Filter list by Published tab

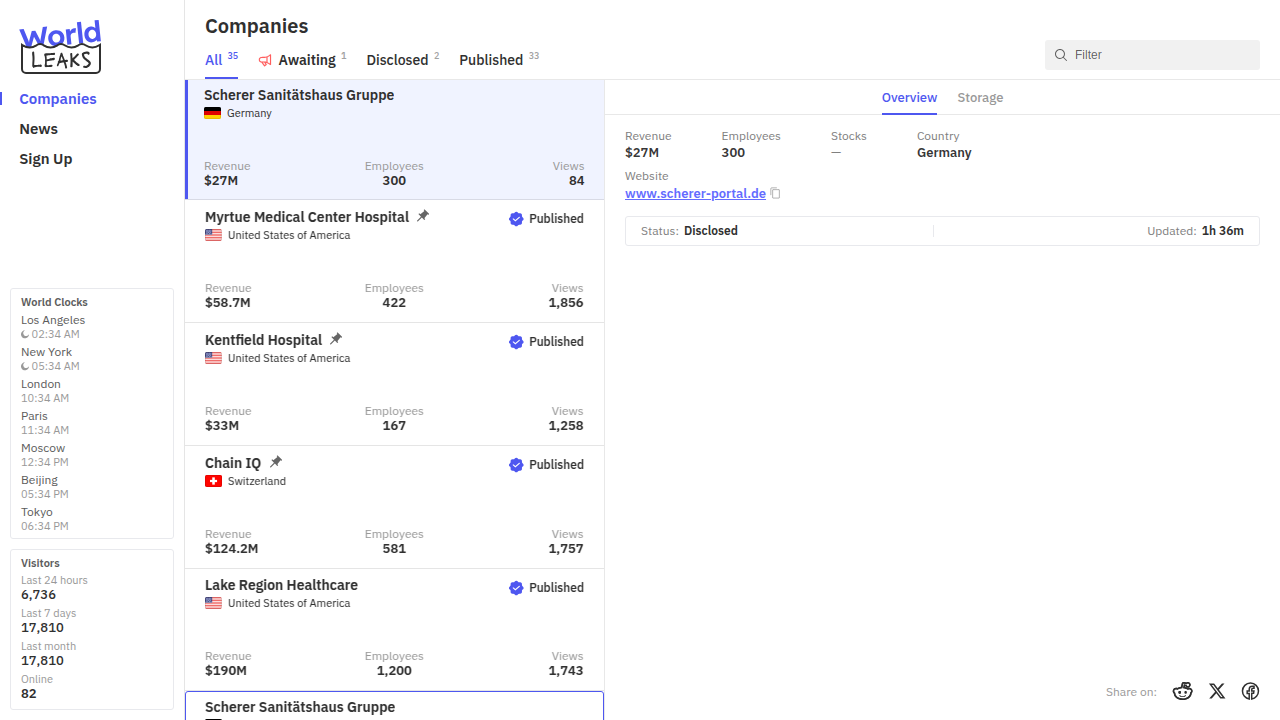tap(491, 60)
